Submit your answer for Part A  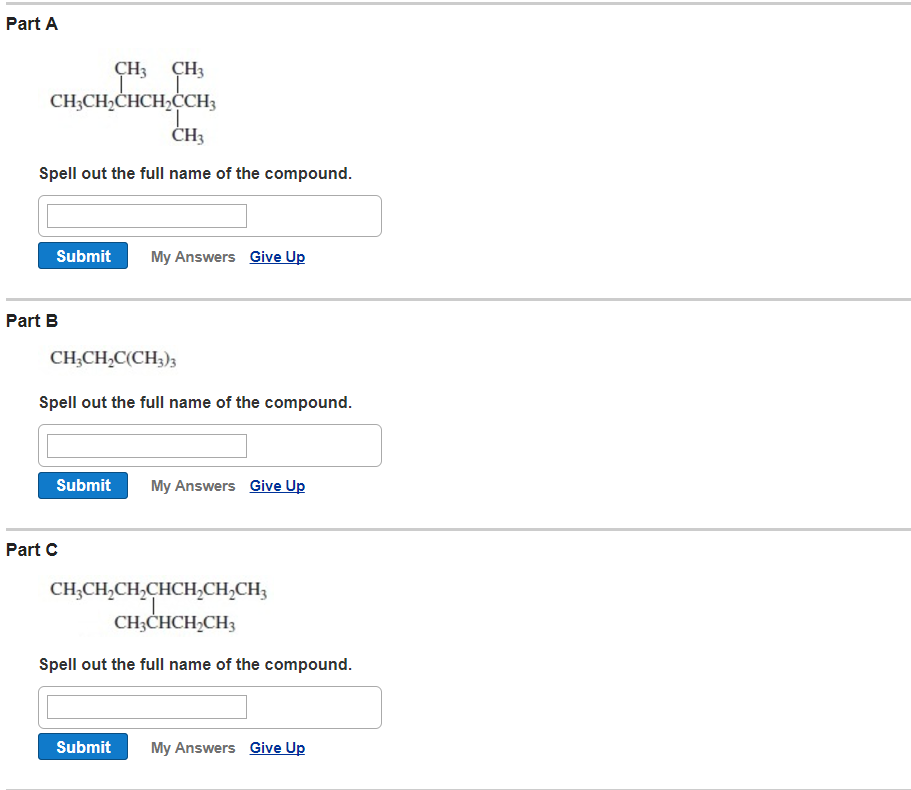(x=82, y=255)
